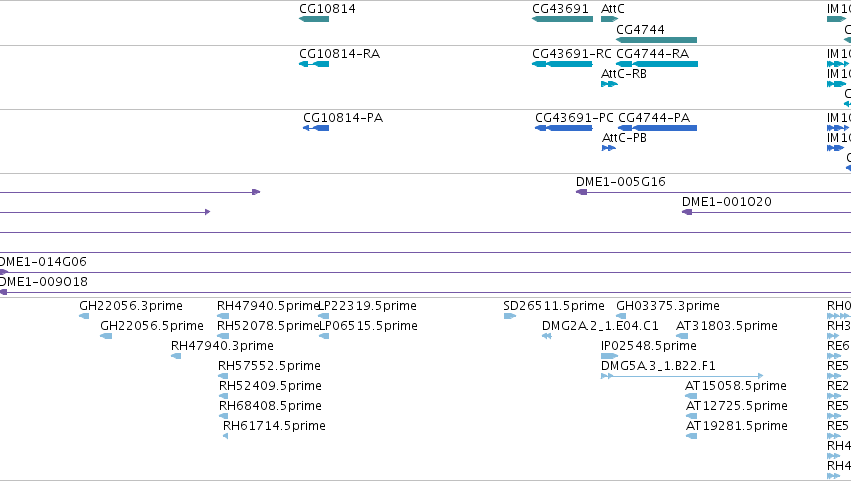Select the DME1-009O18 clone line

coord(426,293)
